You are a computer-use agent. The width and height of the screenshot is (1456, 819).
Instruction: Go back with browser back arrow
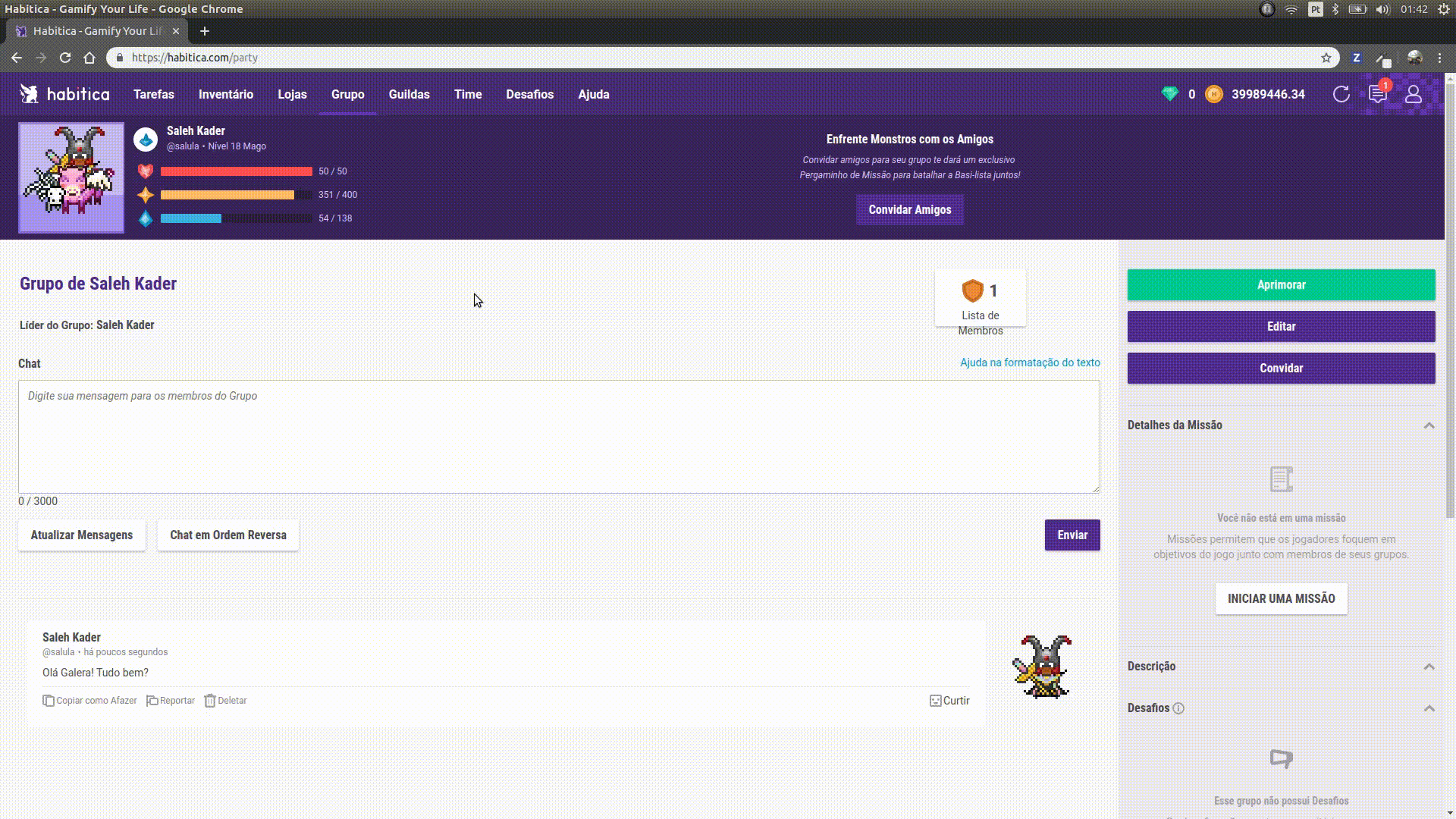point(17,58)
